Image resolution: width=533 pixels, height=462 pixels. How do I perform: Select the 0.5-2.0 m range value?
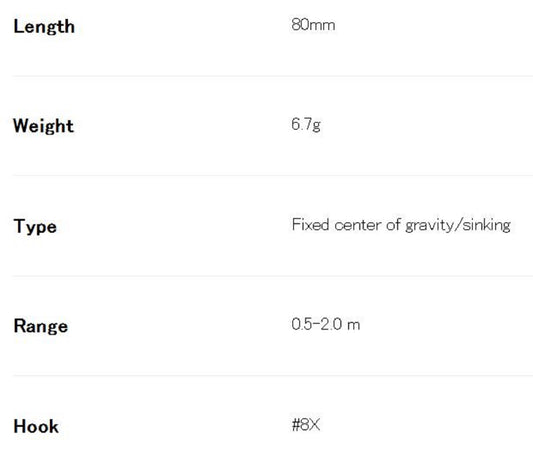click(x=326, y=324)
